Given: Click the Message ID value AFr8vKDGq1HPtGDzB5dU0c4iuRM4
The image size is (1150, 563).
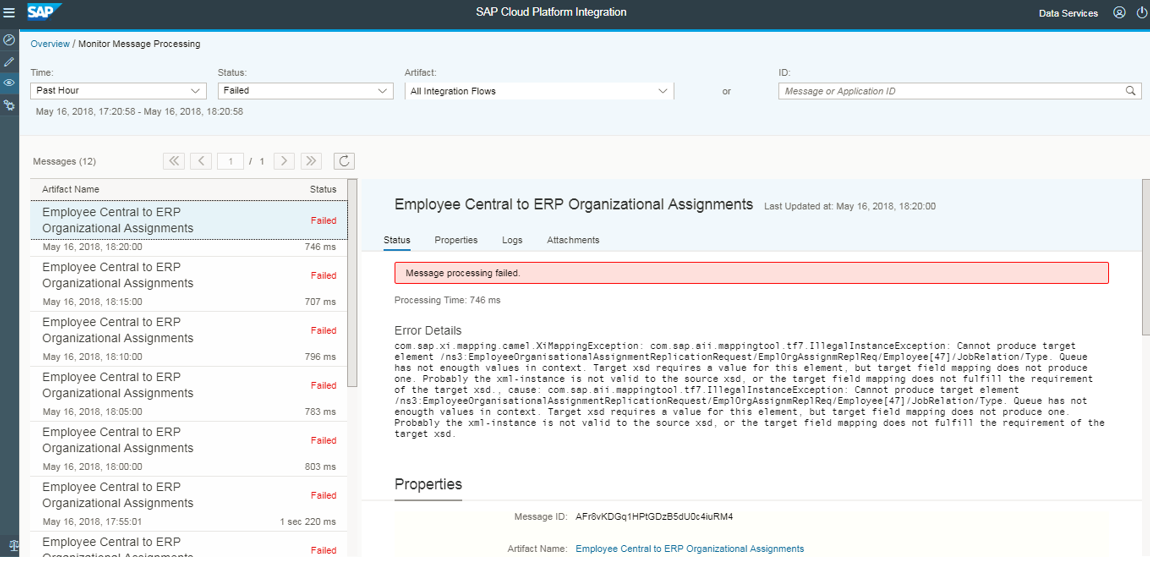Looking at the screenshot, I should point(654,516).
